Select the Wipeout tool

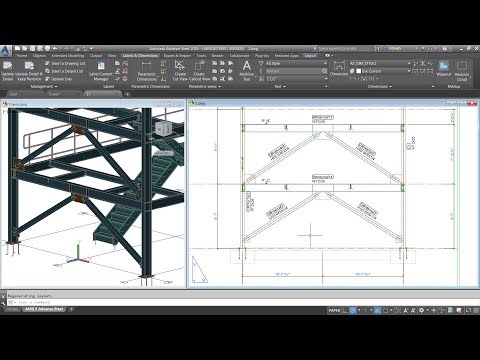click(443, 69)
